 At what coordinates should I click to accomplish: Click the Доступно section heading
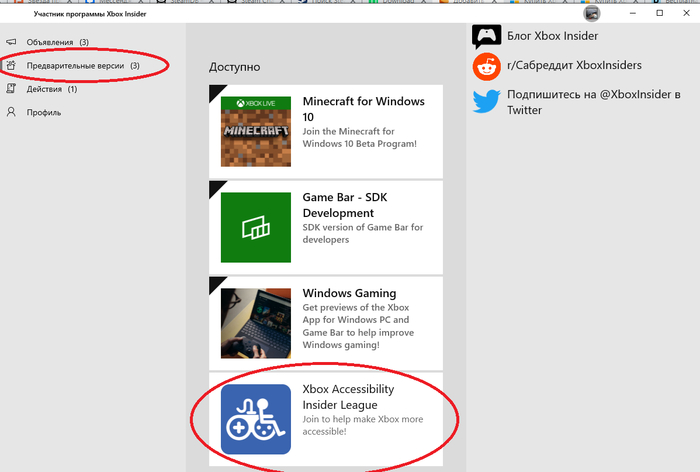(x=234, y=67)
